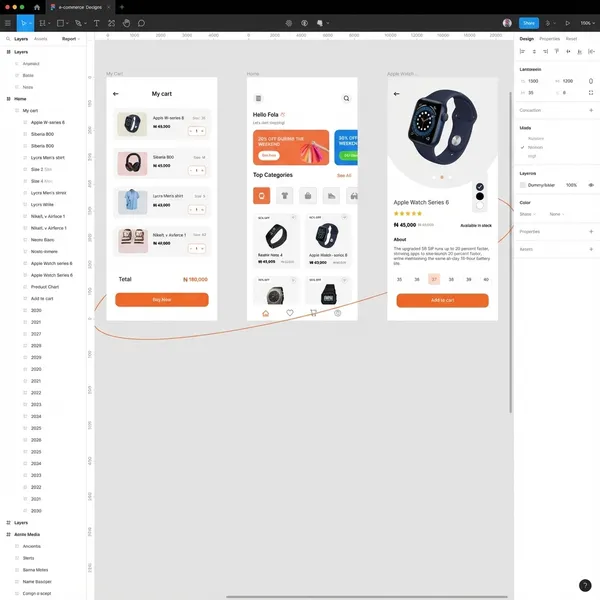Select the Pen tool
The image size is (600, 600).
click(78, 23)
